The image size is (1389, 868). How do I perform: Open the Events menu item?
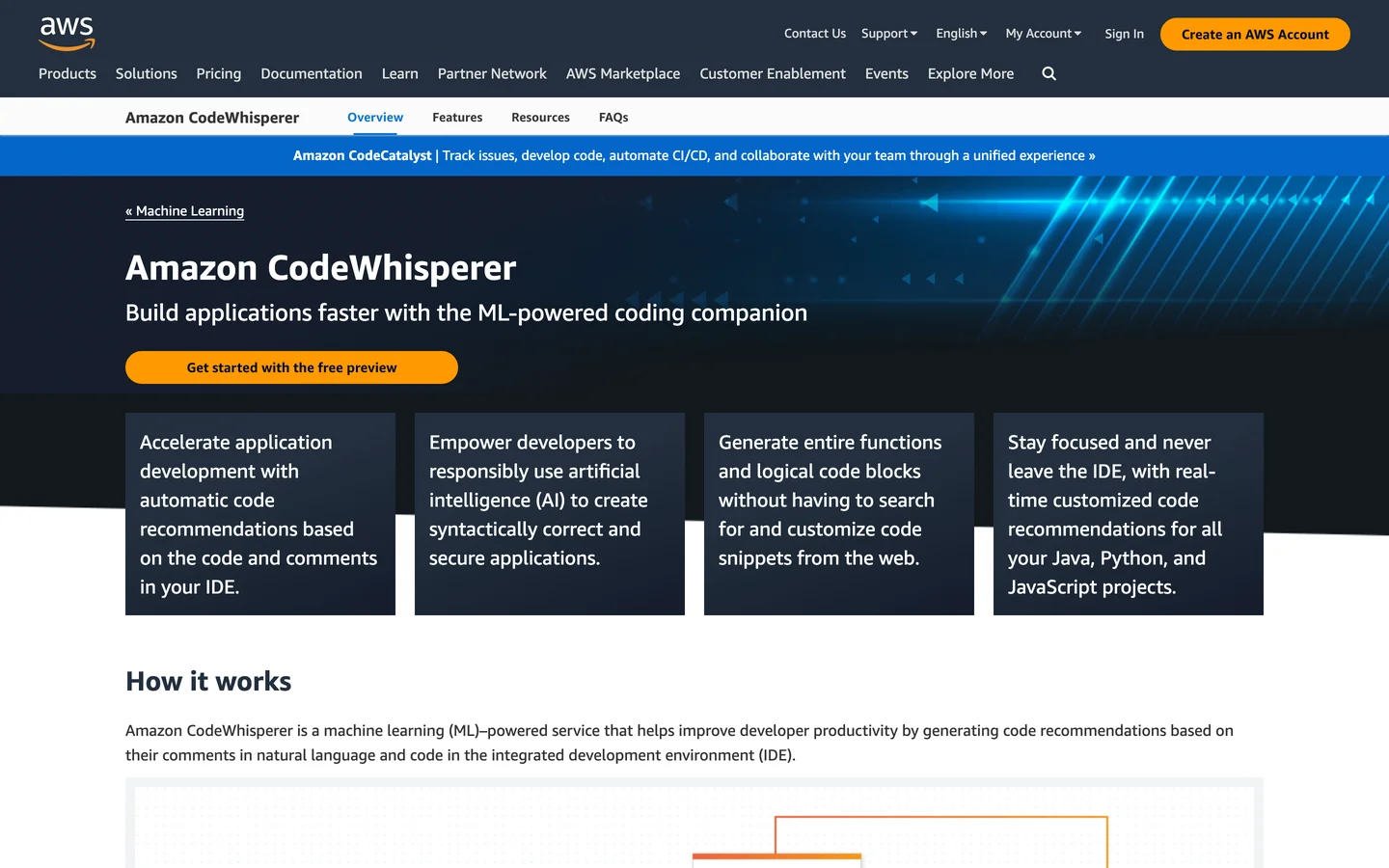886,73
